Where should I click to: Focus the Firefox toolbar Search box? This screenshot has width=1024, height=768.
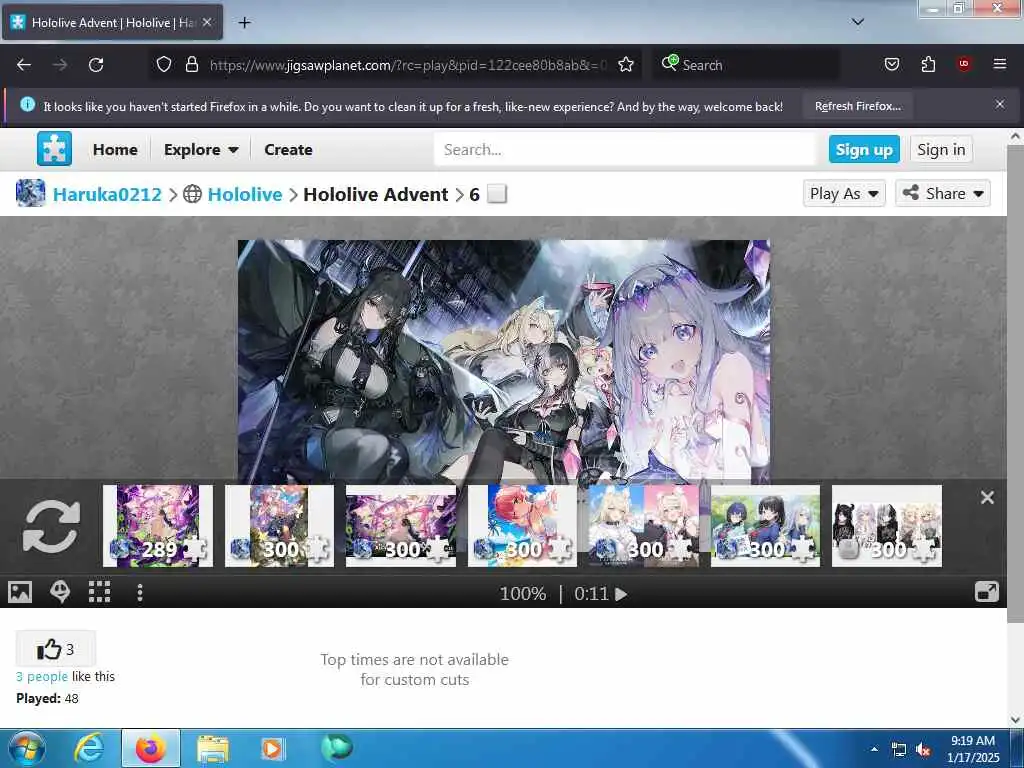tap(746, 65)
